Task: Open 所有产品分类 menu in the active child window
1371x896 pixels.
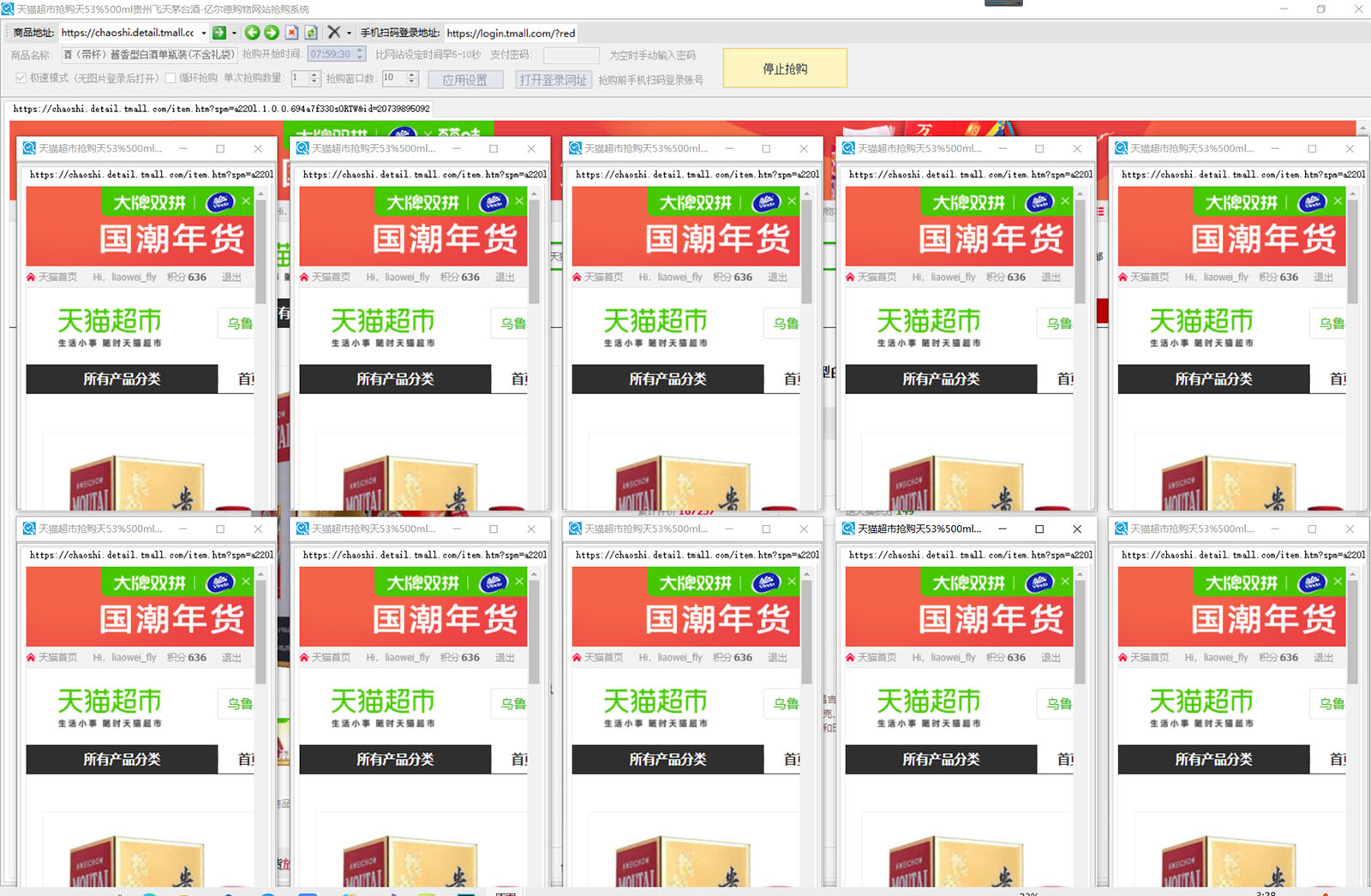Action: (x=941, y=759)
